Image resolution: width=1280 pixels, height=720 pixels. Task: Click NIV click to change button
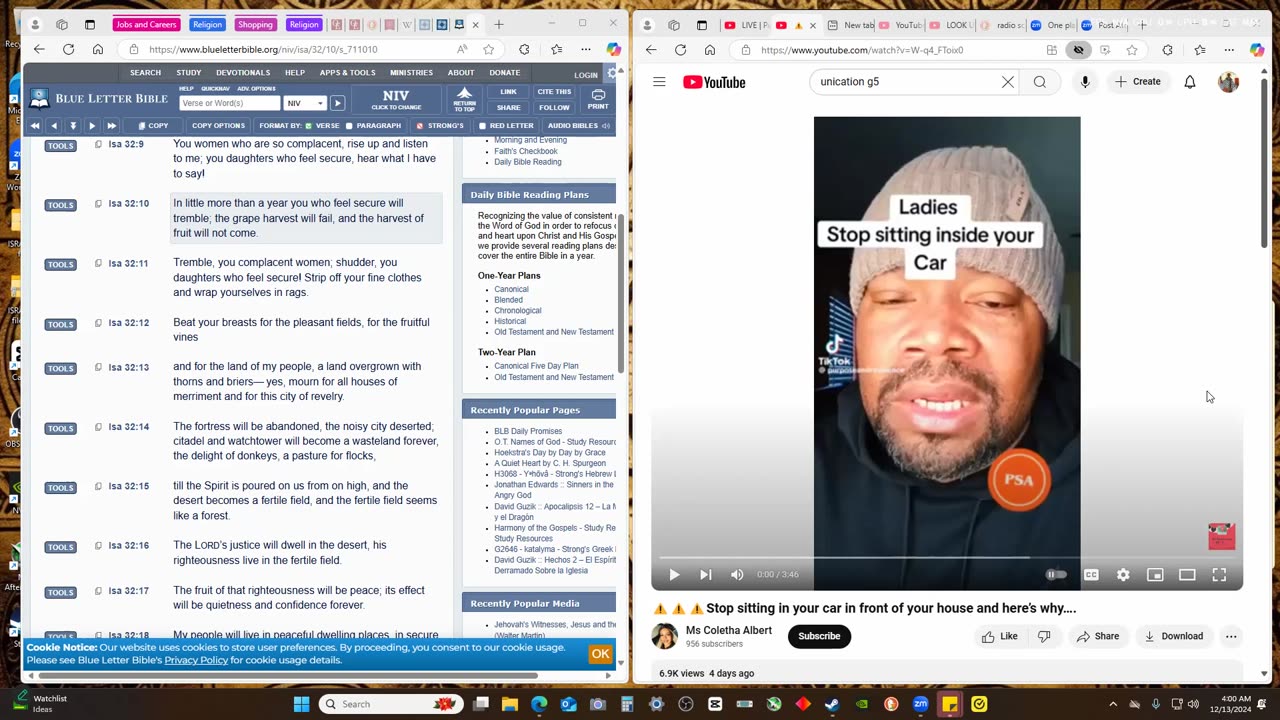point(396,99)
